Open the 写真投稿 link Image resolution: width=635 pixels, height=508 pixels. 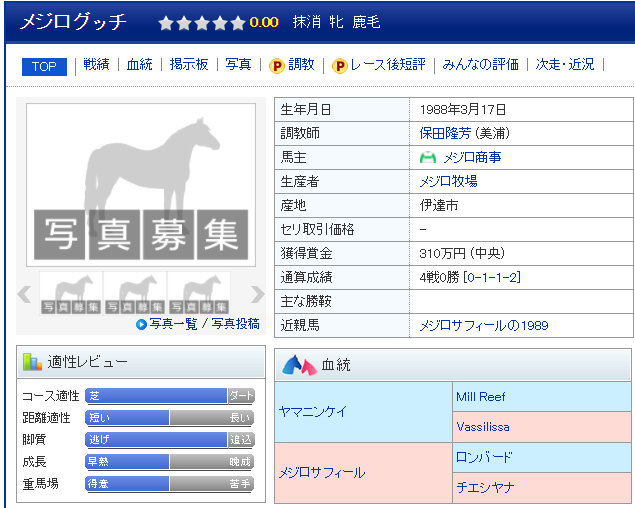[235, 324]
